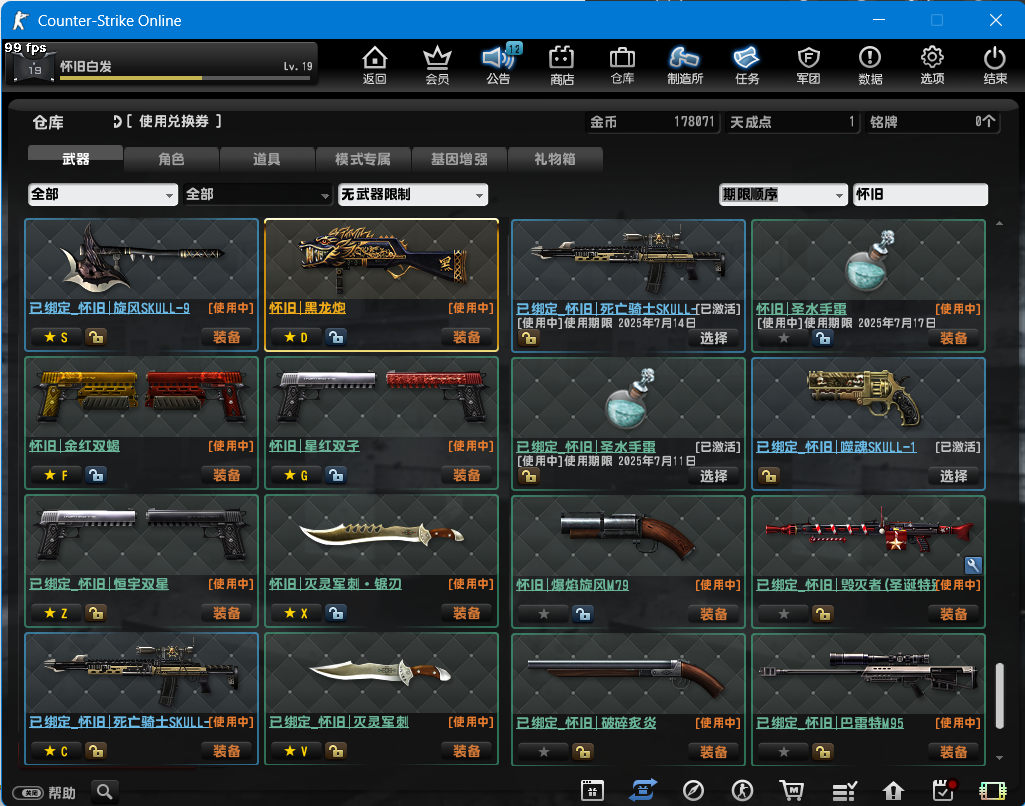Open the calendar check icon with red dot
This screenshot has height=806, width=1025.
pyautogui.click(x=944, y=790)
